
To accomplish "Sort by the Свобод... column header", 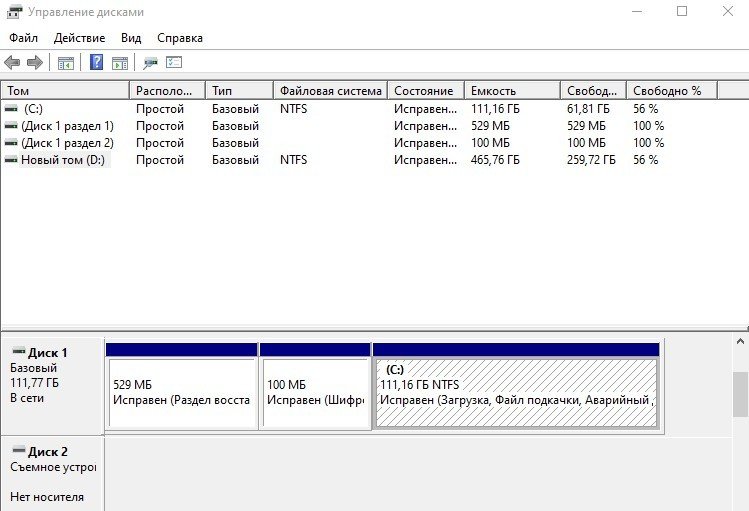I will point(593,90).
